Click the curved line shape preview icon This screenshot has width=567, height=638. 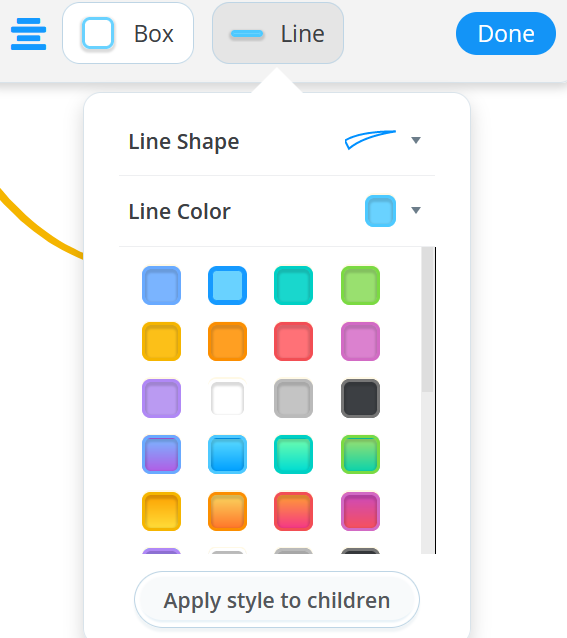tap(370, 140)
